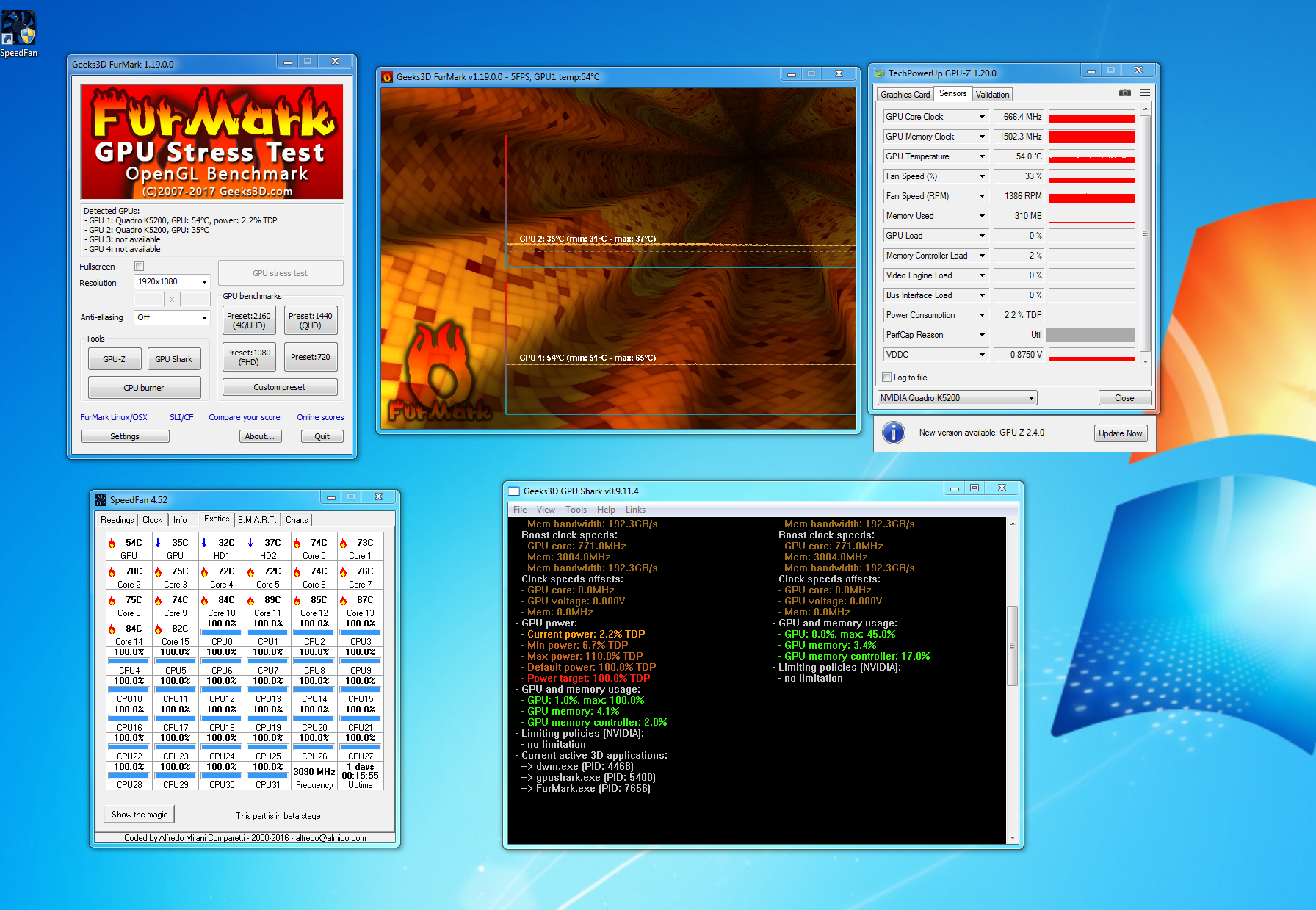Click the Preset:2160 (4K/UHD) benchmark button

249,320
